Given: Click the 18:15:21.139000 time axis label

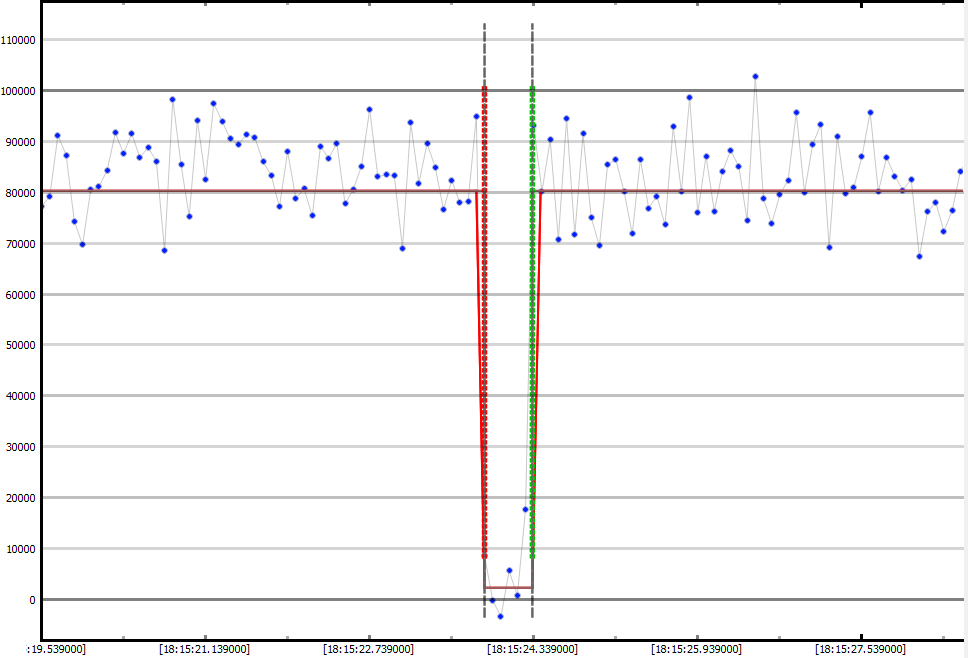Looking at the screenshot, I should coord(205,649).
